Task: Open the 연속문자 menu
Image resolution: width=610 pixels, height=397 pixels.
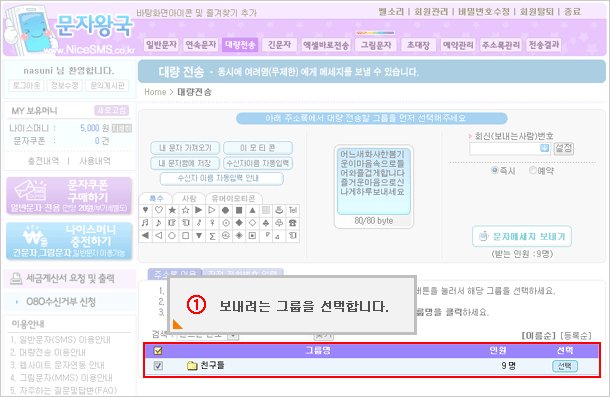Action: [x=201, y=45]
